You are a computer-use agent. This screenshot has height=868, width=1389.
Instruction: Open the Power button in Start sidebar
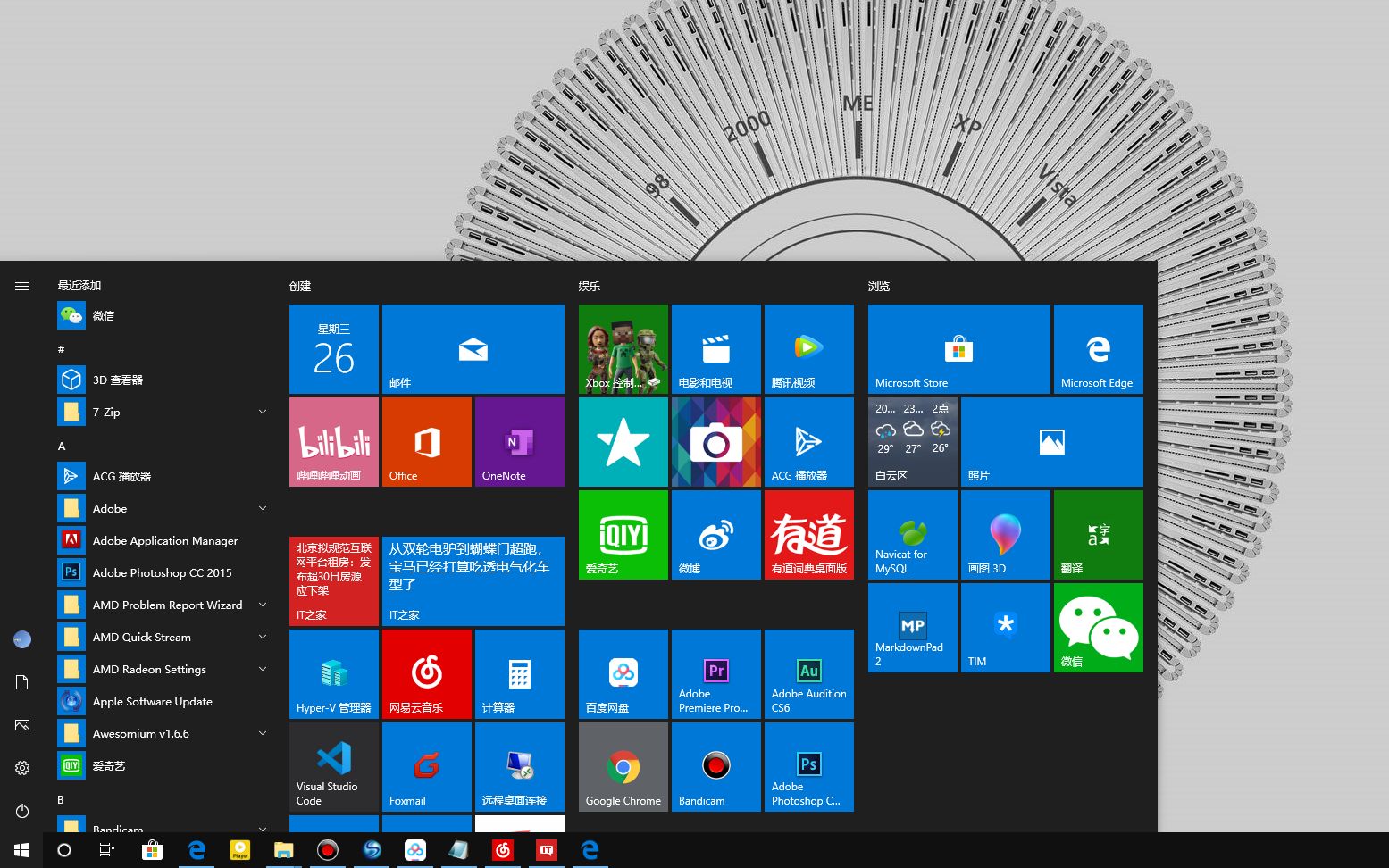22,811
